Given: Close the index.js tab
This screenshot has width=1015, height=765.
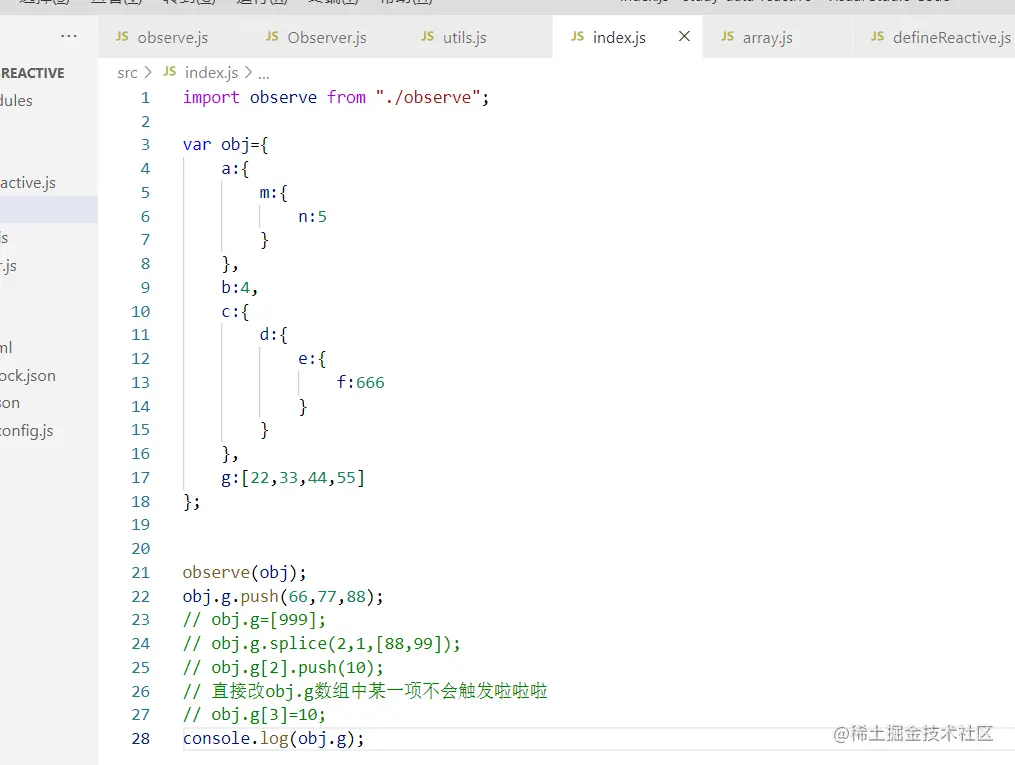Looking at the screenshot, I should point(684,37).
